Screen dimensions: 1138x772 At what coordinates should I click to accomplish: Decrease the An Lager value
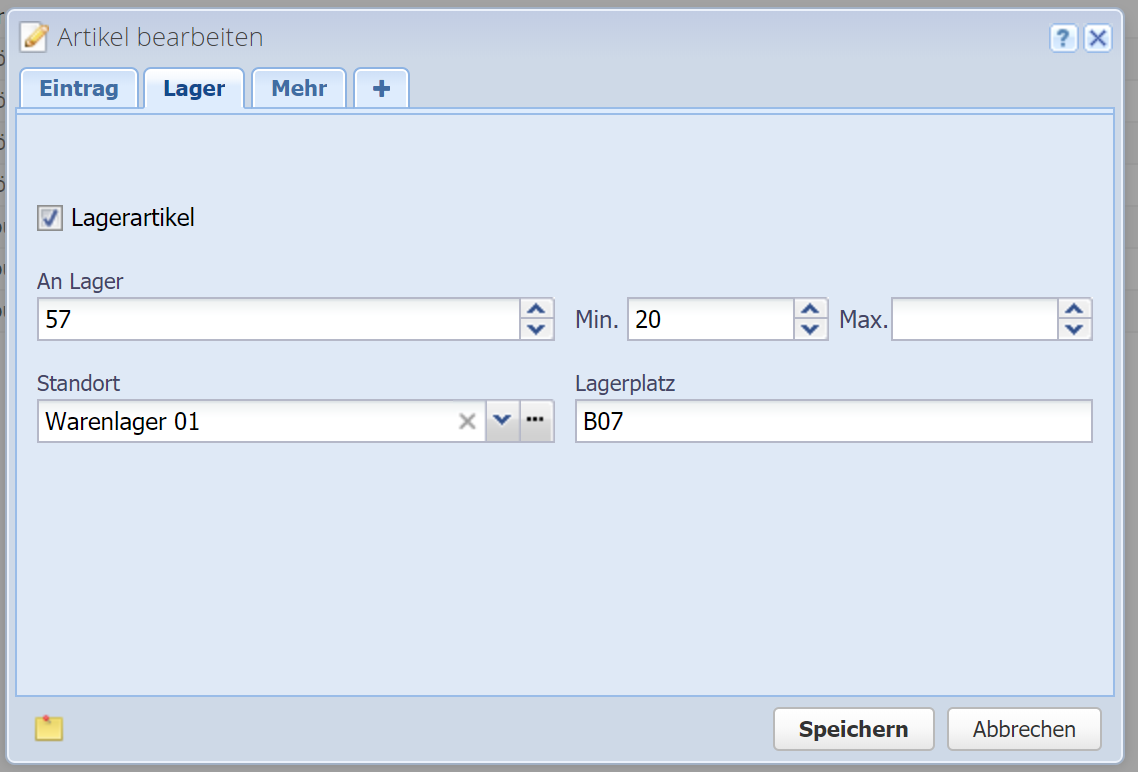pos(537,329)
